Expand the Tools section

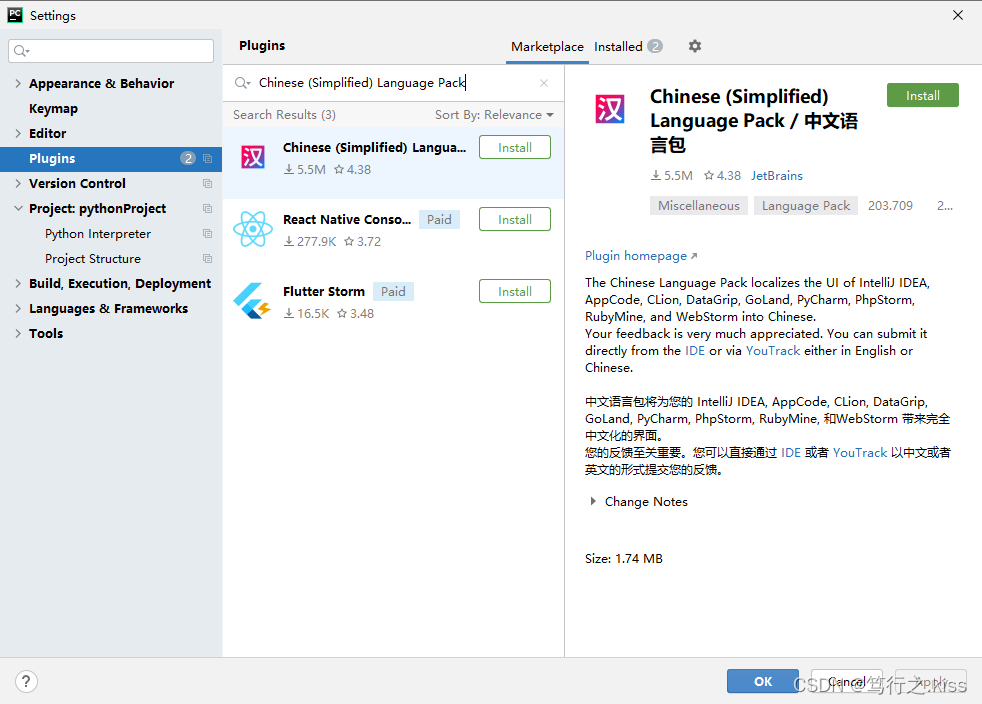(18, 334)
